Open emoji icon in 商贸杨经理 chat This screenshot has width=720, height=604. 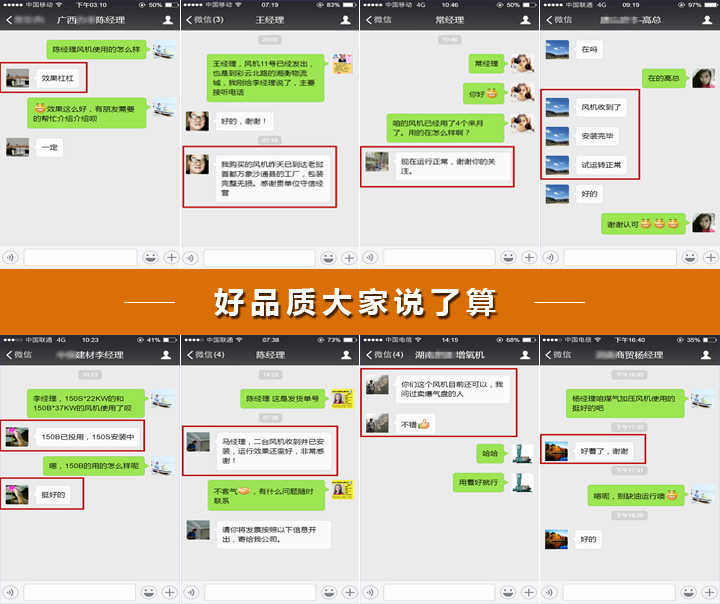pyautogui.click(x=690, y=592)
